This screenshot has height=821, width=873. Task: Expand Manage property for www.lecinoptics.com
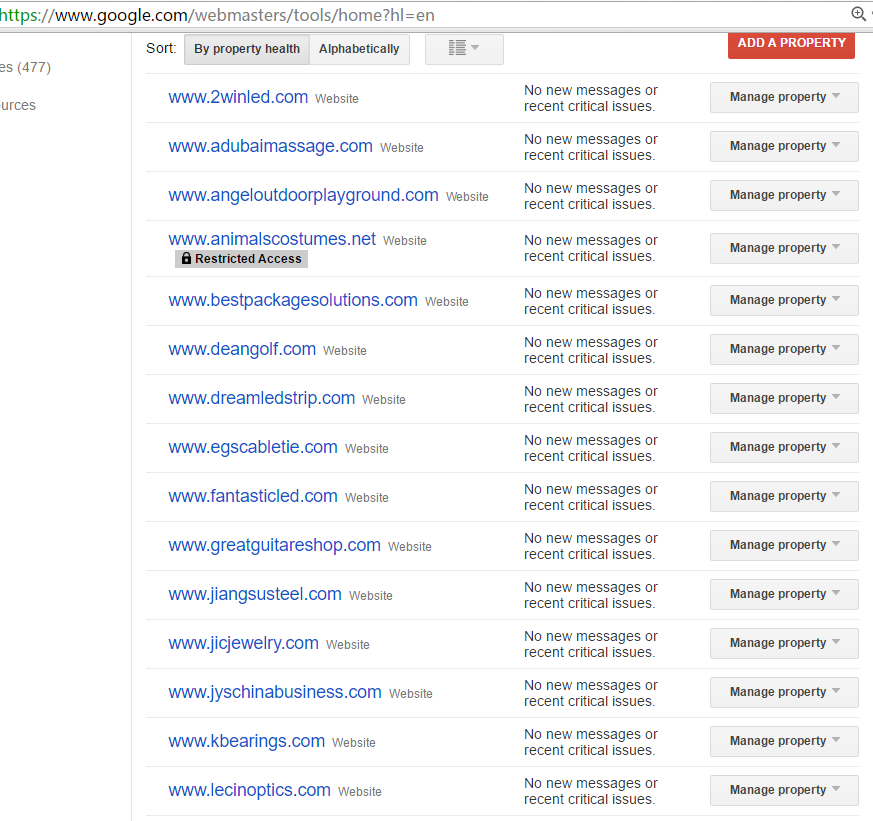(x=784, y=790)
